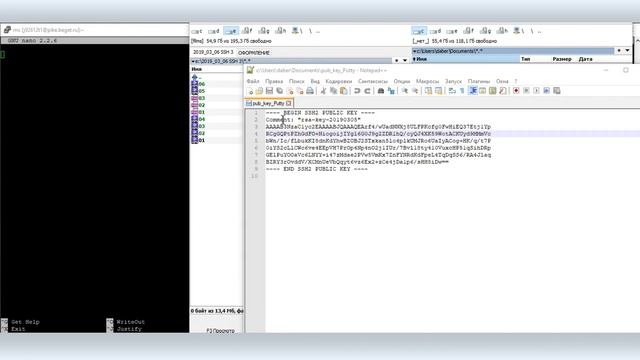Select file 05 in the left panel list
The image size is (640, 360).
coord(198,91)
